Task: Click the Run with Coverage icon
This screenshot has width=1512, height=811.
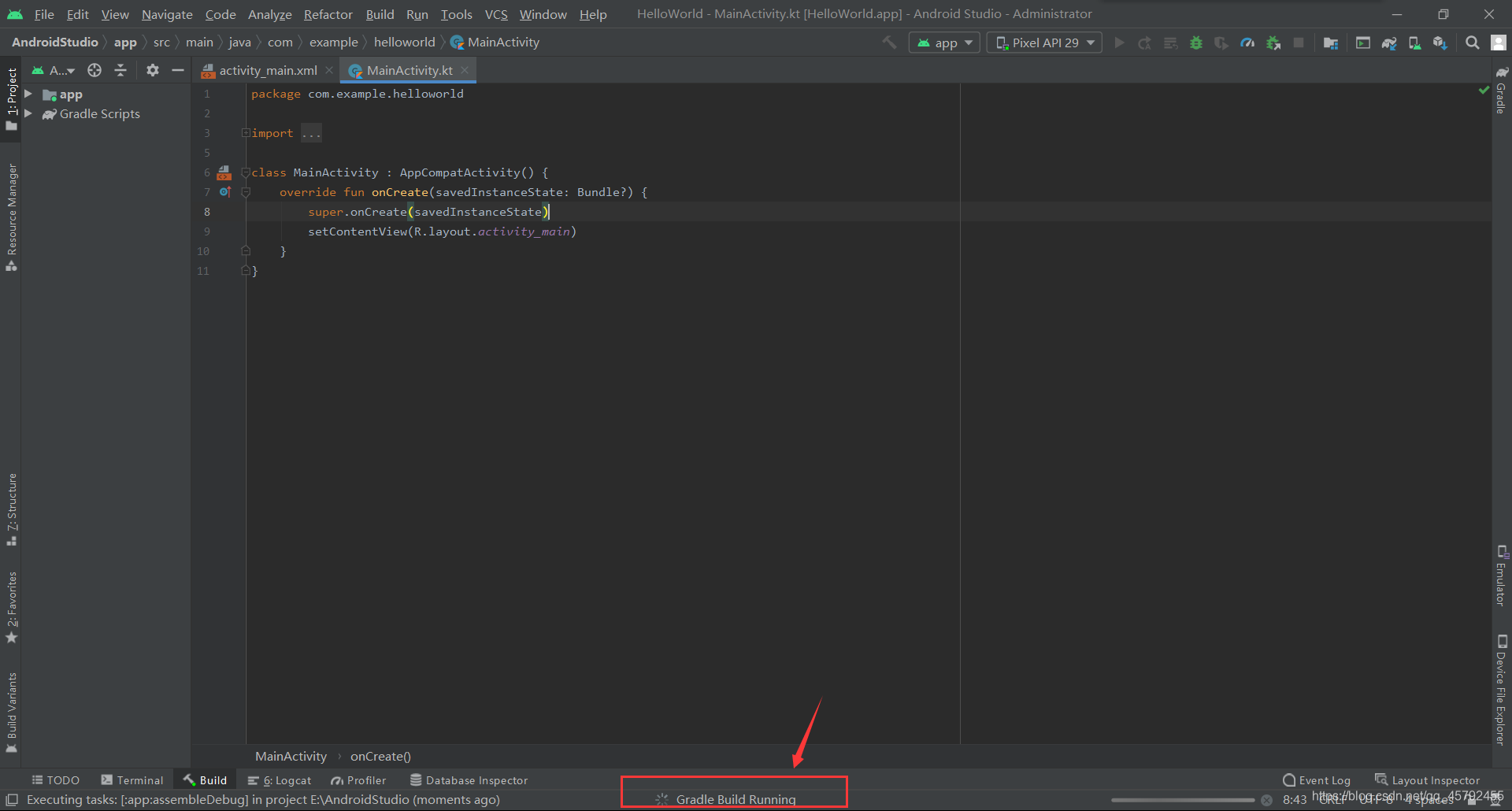Action: pos(1221,43)
